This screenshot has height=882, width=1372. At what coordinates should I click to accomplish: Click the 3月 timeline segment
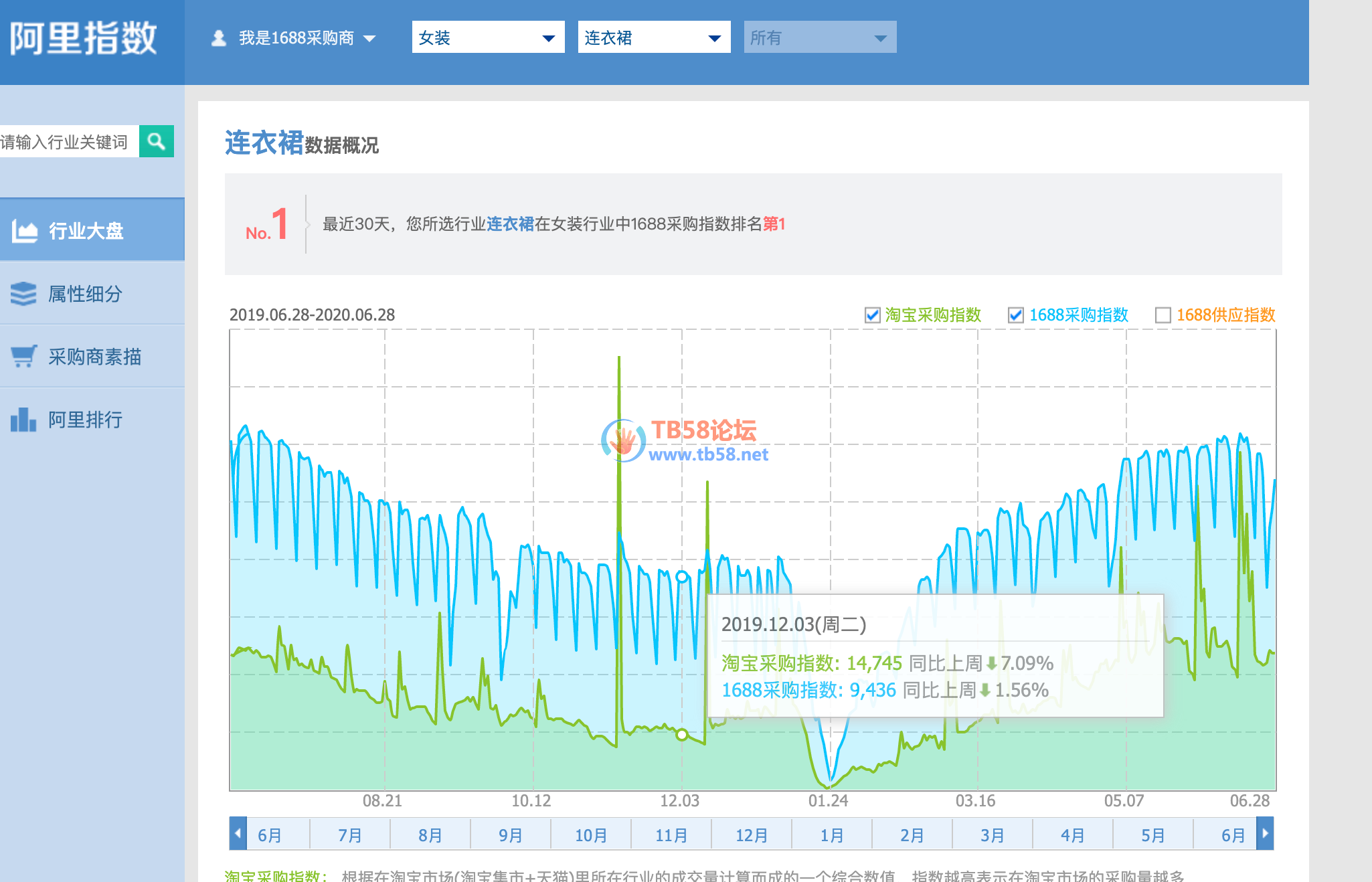993,835
